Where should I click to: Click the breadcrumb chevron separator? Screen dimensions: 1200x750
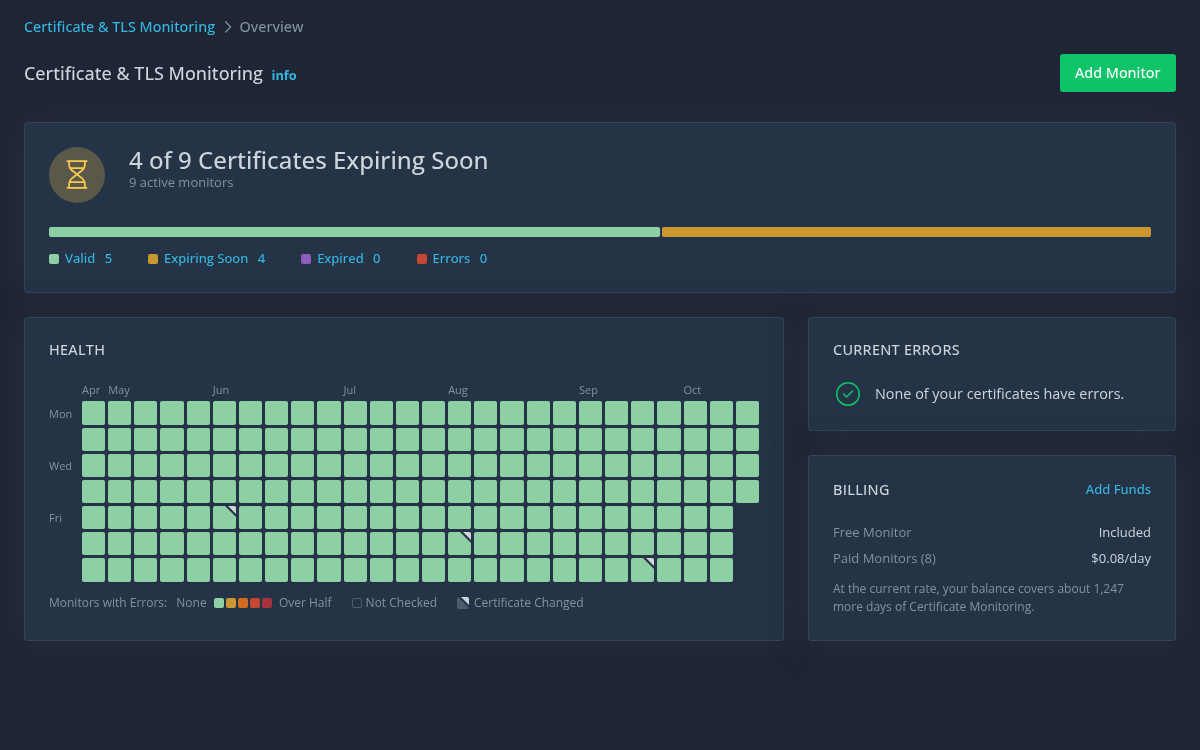coord(228,27)
